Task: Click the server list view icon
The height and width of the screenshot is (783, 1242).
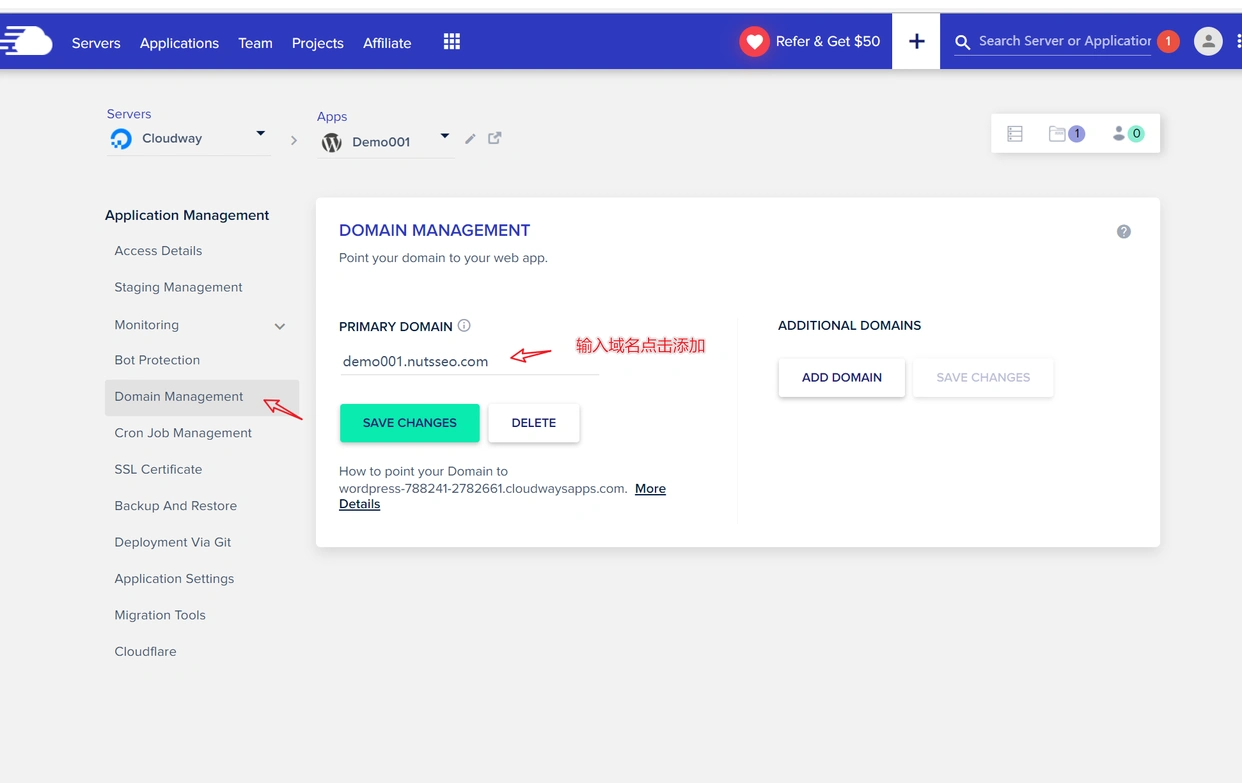Action: tap(1015, 134)
